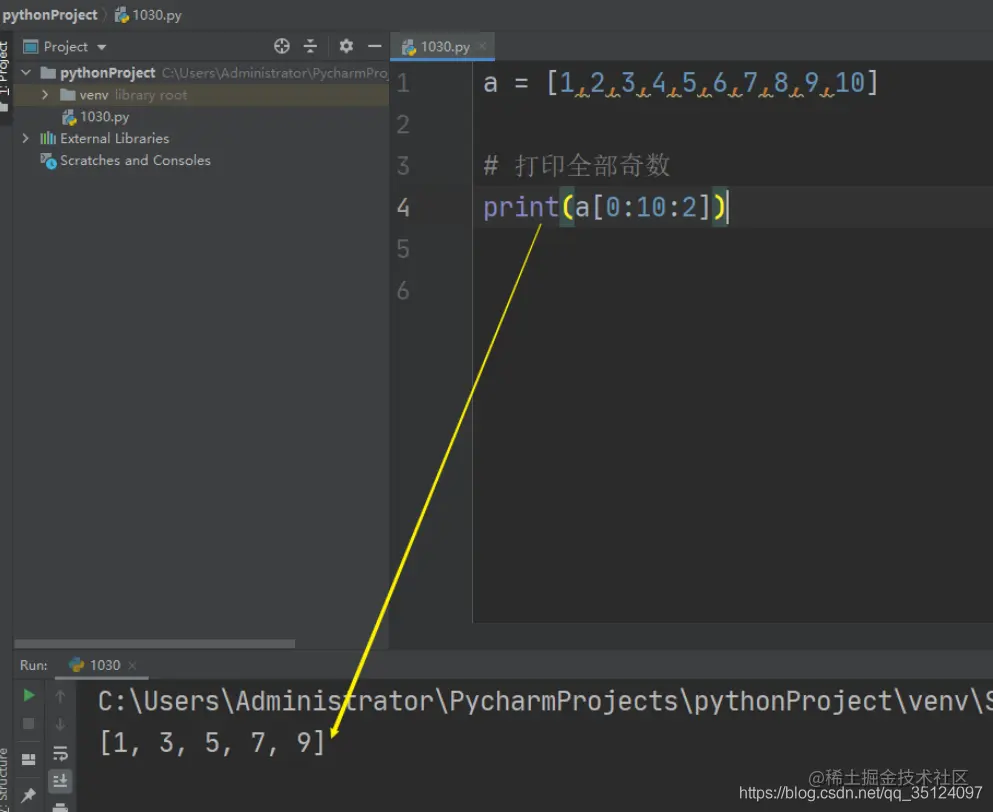Screen dimensions: 993x812
Task: Click line number 3 in gutter
Action: click(x=403, y=166)
